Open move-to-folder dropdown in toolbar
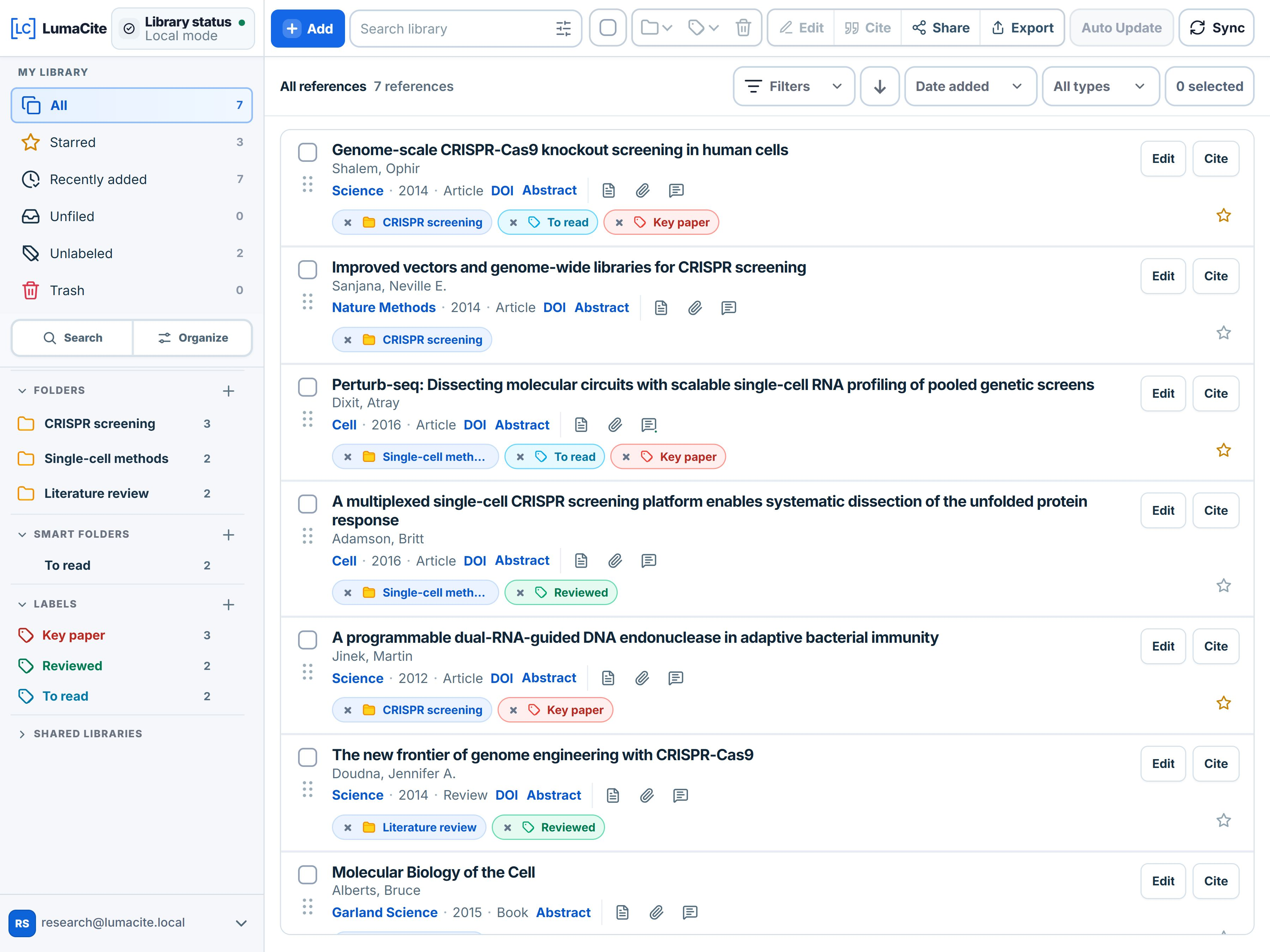This screenshot has height=952, width=1270. coord(656,28)
